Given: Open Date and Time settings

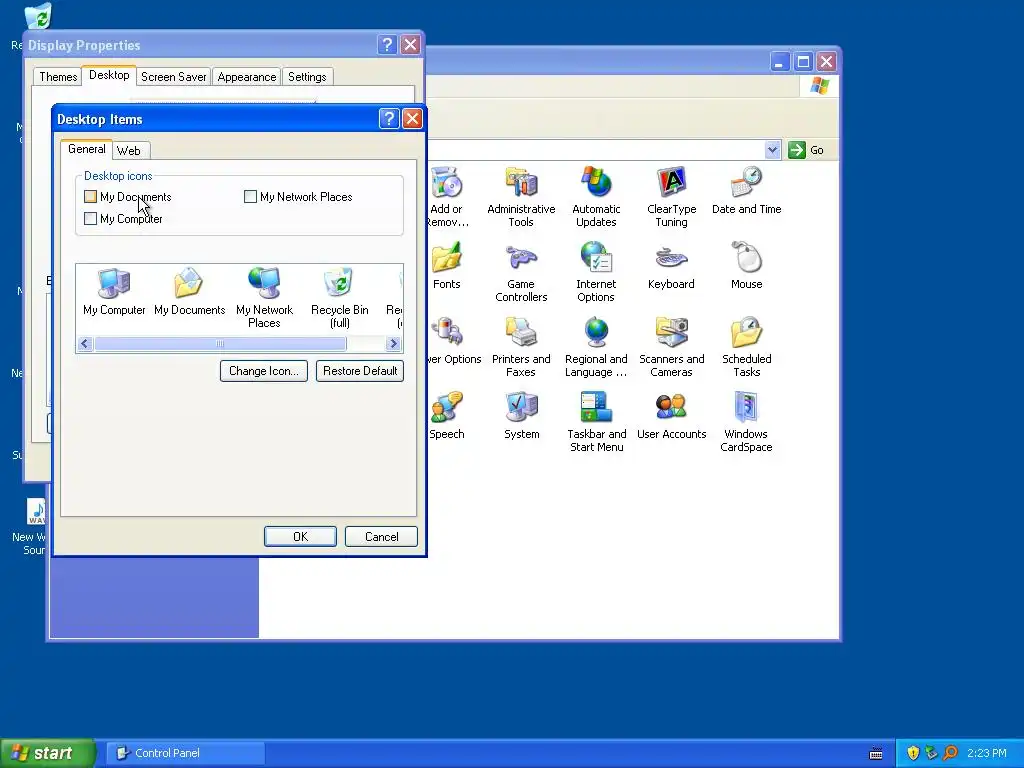Looking at the screenshot, I should pyautogui.click(x=746, y=190).
